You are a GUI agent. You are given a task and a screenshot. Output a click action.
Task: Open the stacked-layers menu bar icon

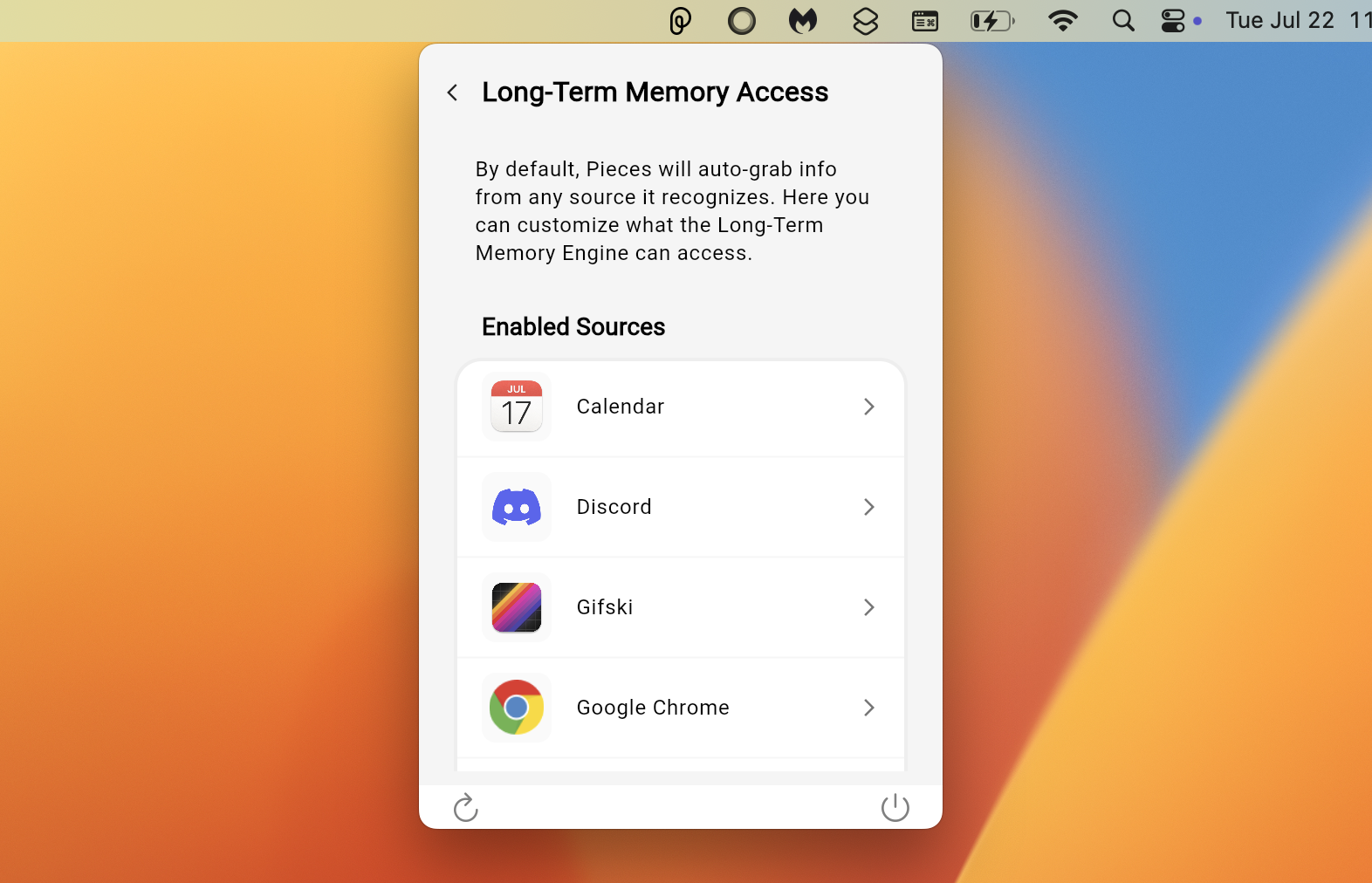(866, 21)
